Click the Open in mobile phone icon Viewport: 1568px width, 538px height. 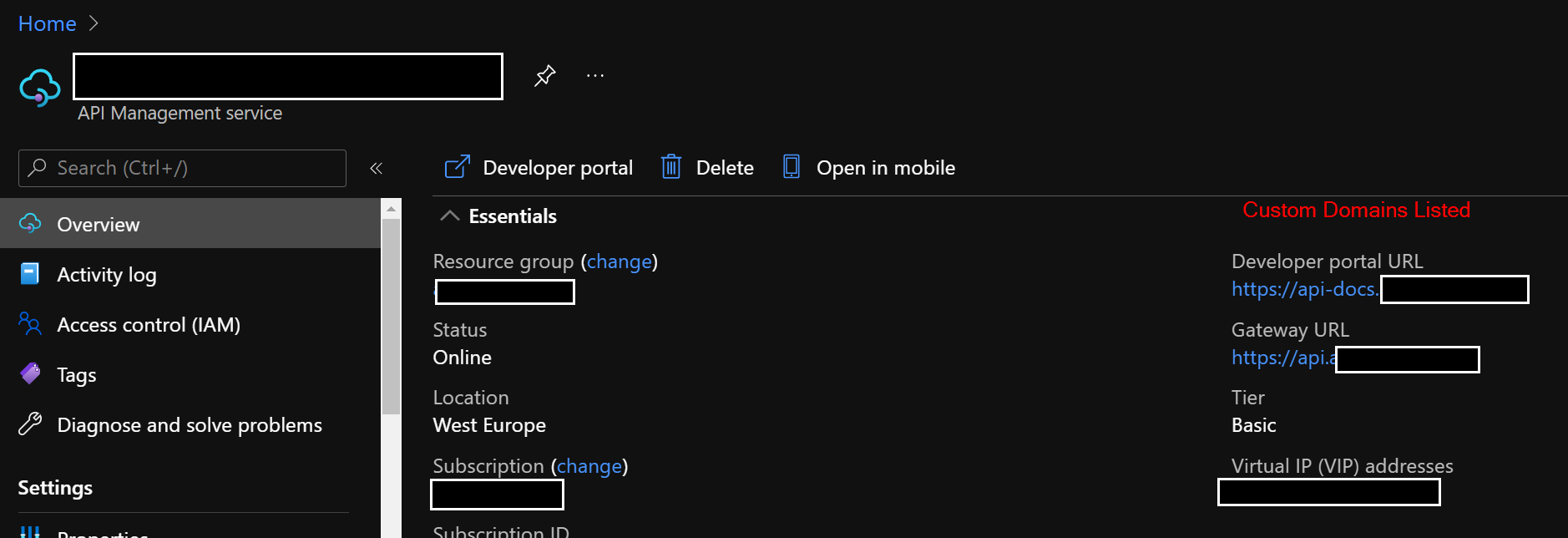pyautogui.click(x=790, y=166)
